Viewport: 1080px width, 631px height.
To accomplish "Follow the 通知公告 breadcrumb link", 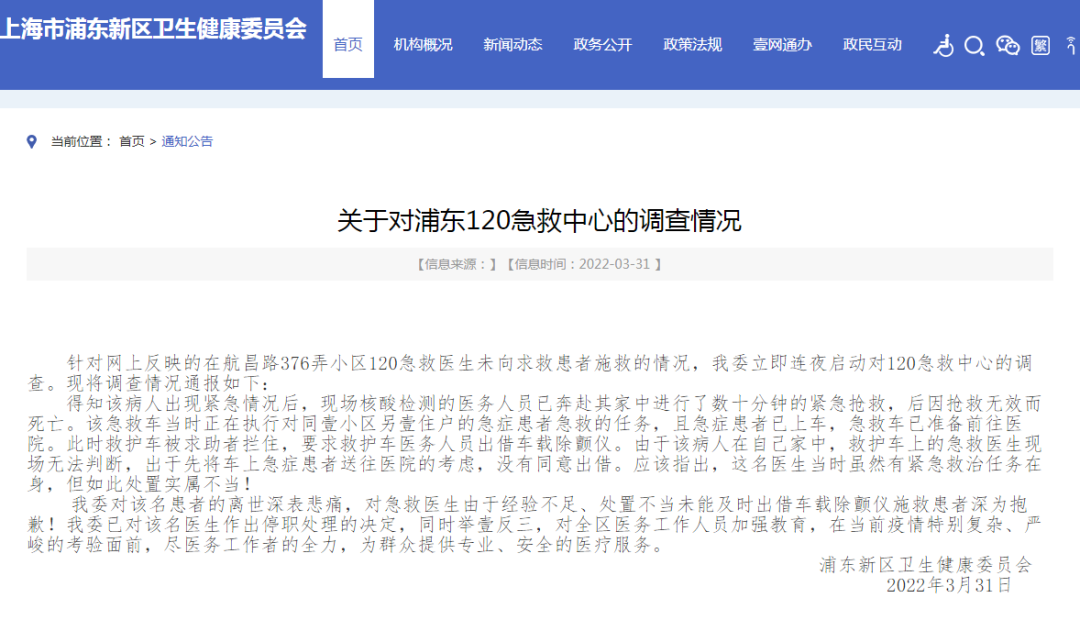I will (187, 141).
